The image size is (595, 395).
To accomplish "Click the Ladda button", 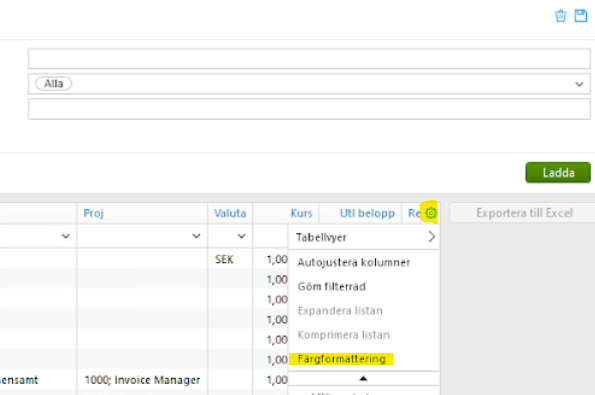I will (558, 173).
